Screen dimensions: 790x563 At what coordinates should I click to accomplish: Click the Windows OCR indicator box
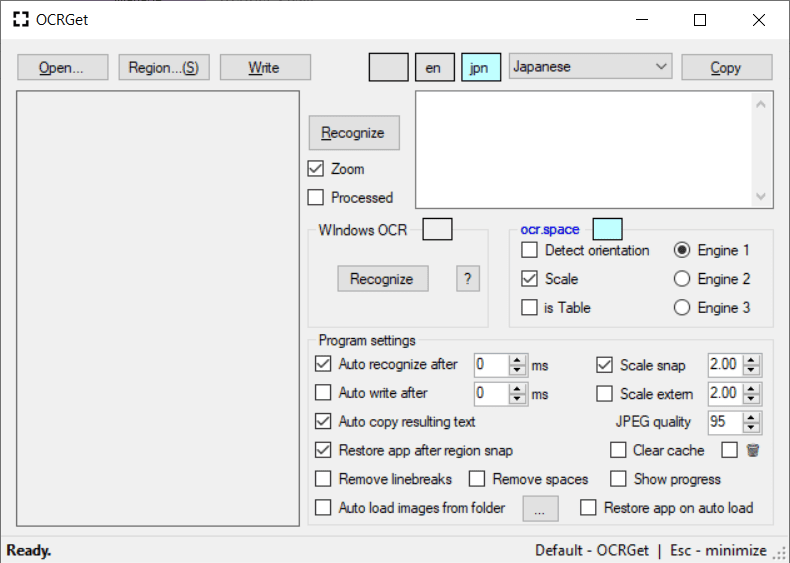437,230
